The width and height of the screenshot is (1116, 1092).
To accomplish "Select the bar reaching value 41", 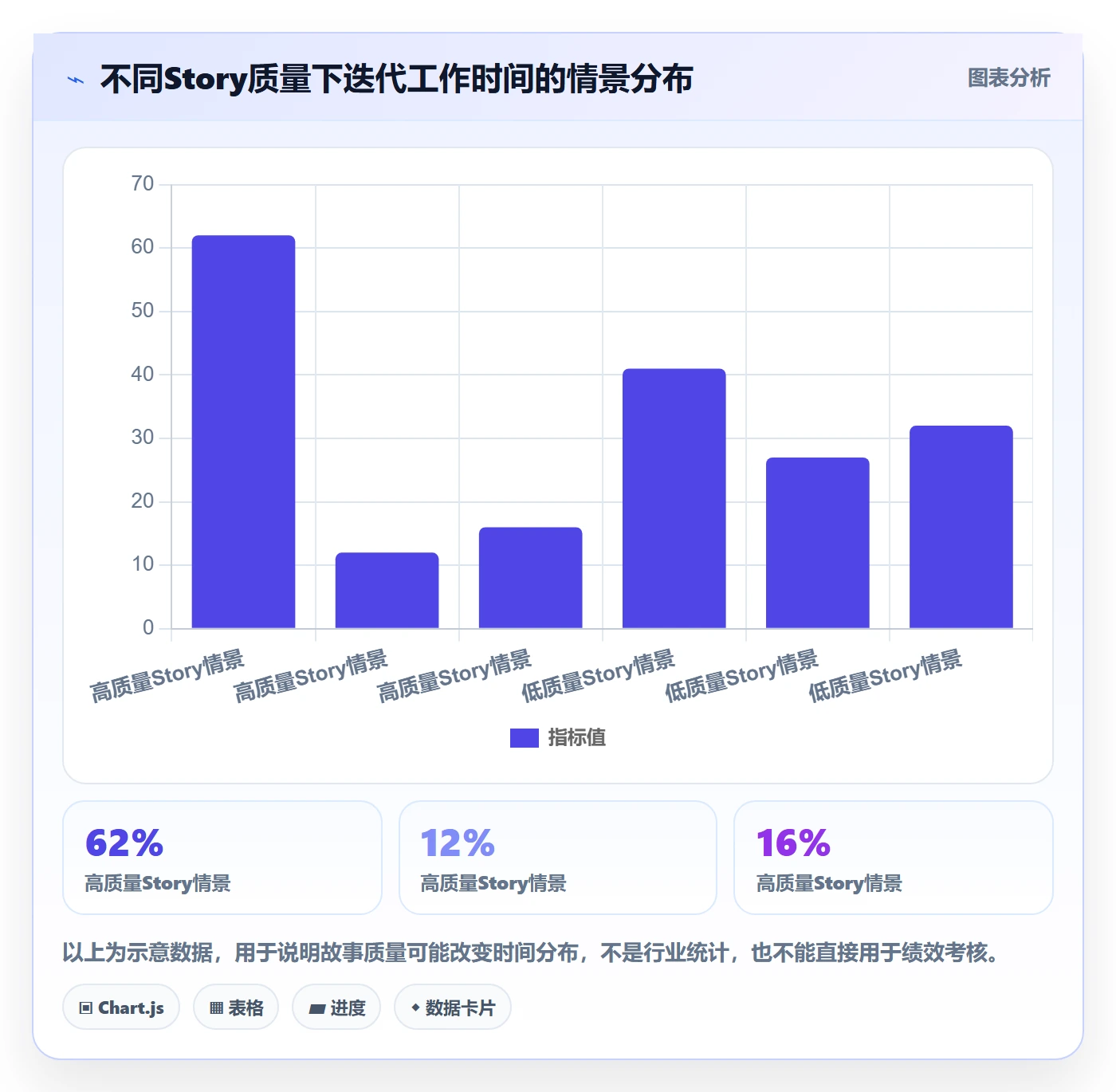I will (674, 498).
